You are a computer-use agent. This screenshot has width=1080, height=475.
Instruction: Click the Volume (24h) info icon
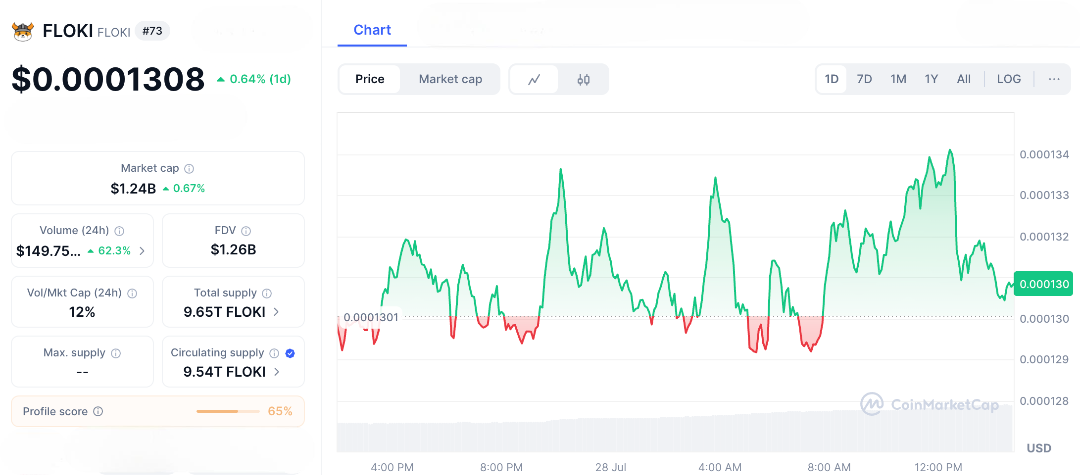click(x=120, y=231)
